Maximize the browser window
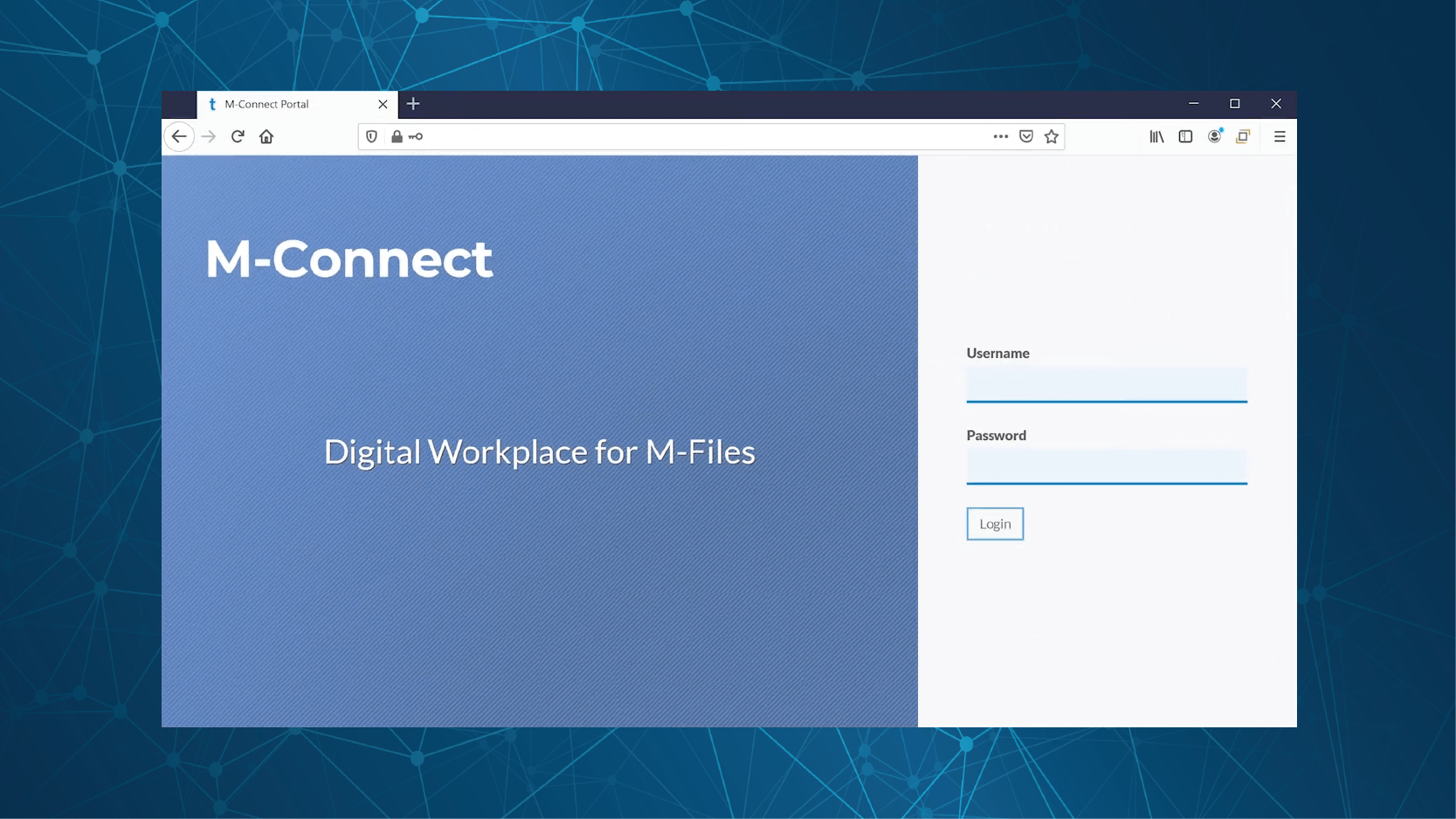This screenshot has width=1456, height=819. 1235,104
